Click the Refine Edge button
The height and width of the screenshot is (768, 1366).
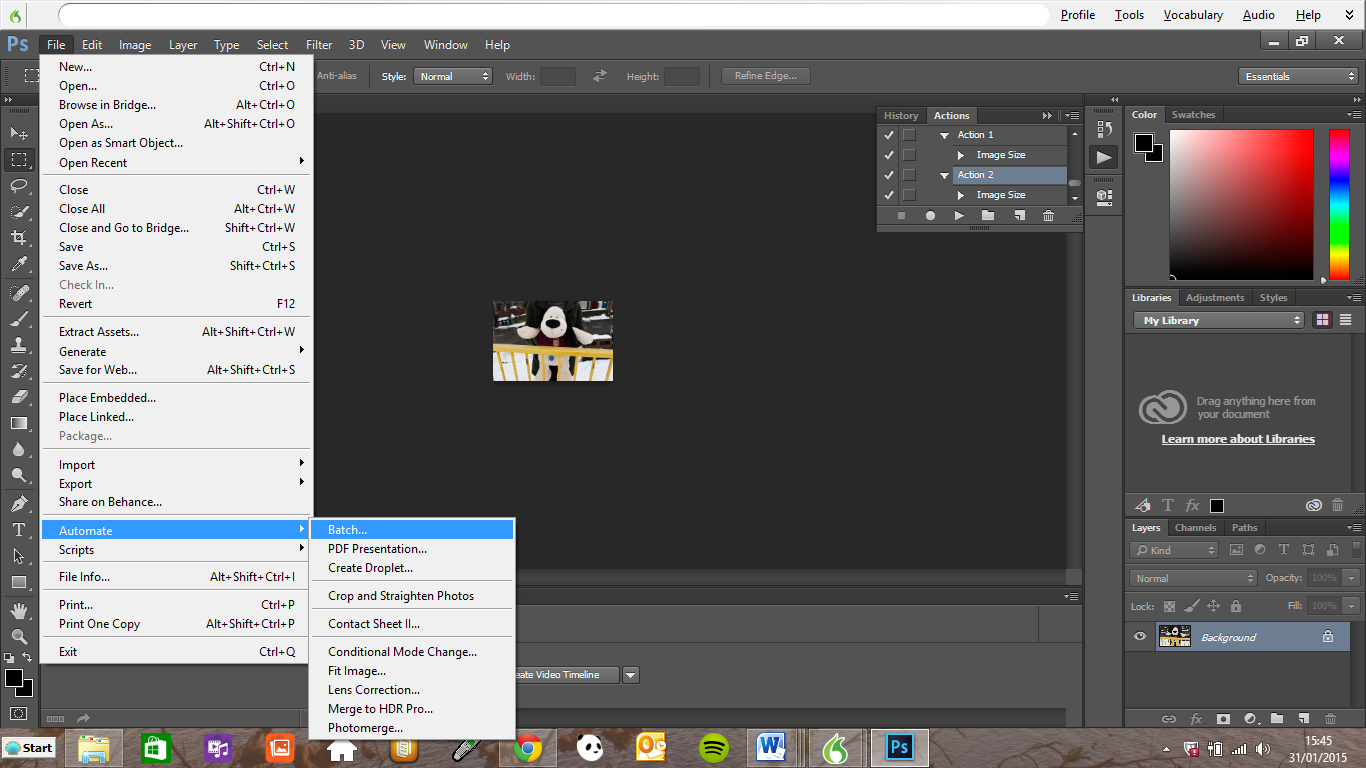(764, 75)
